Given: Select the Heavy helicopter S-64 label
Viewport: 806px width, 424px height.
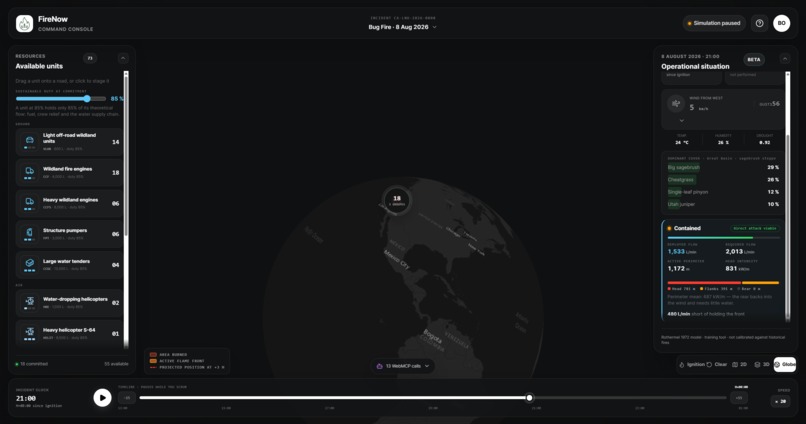Looking at the screenshot, I should (x=69, y=330).
